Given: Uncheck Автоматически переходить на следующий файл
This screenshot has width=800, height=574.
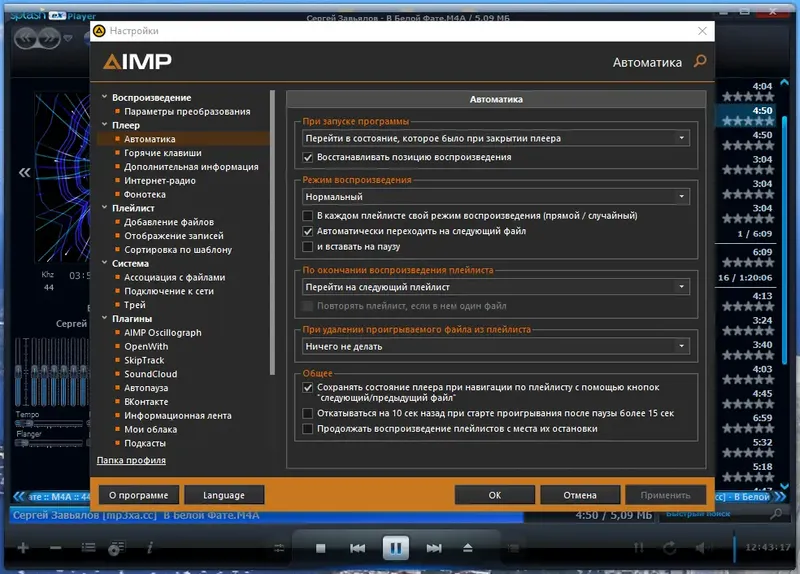Looking at the screenshot, I should (308, 231).
